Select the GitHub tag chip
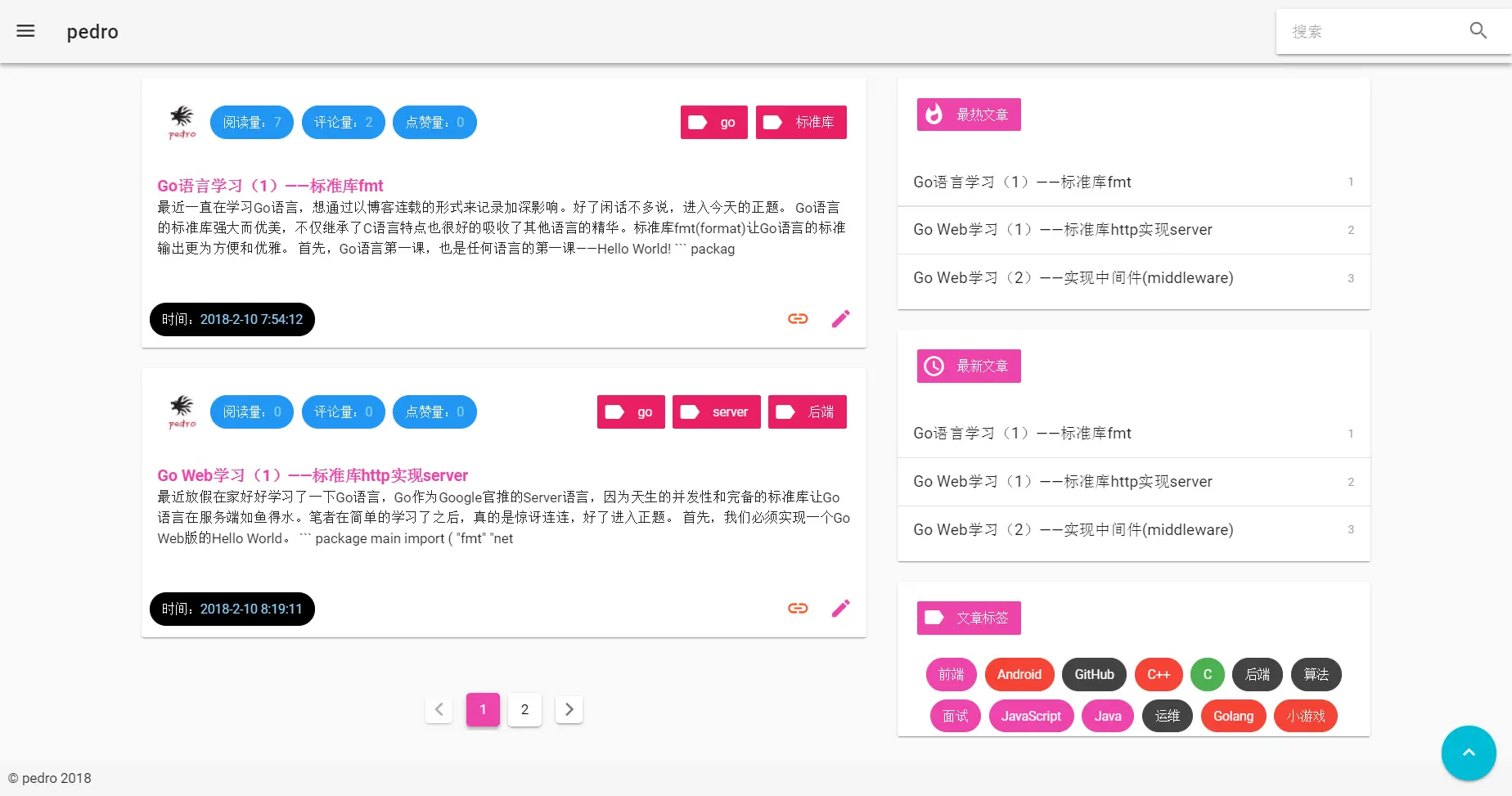The width and height of the screenshot is (1512, 796). [1095, 674]
